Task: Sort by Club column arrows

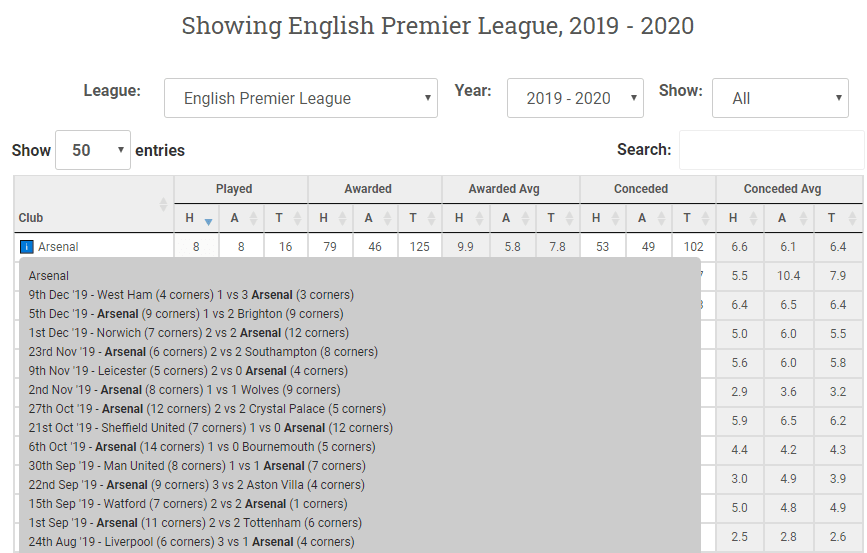Action: pyautogui.click(x=163, y=205)
